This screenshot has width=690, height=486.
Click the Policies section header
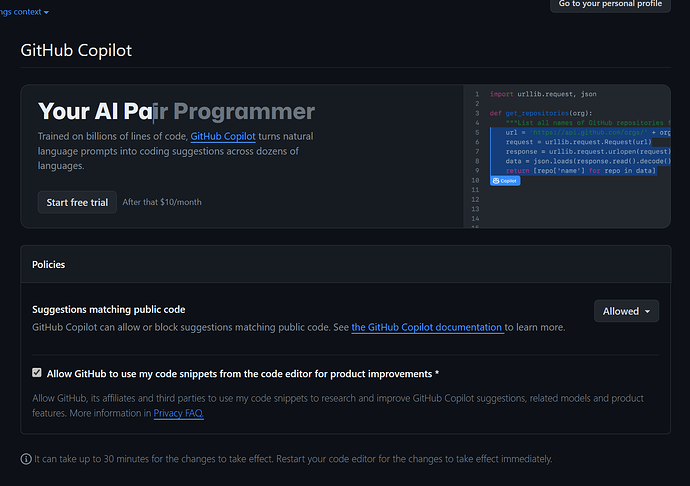tap(48, 265)
